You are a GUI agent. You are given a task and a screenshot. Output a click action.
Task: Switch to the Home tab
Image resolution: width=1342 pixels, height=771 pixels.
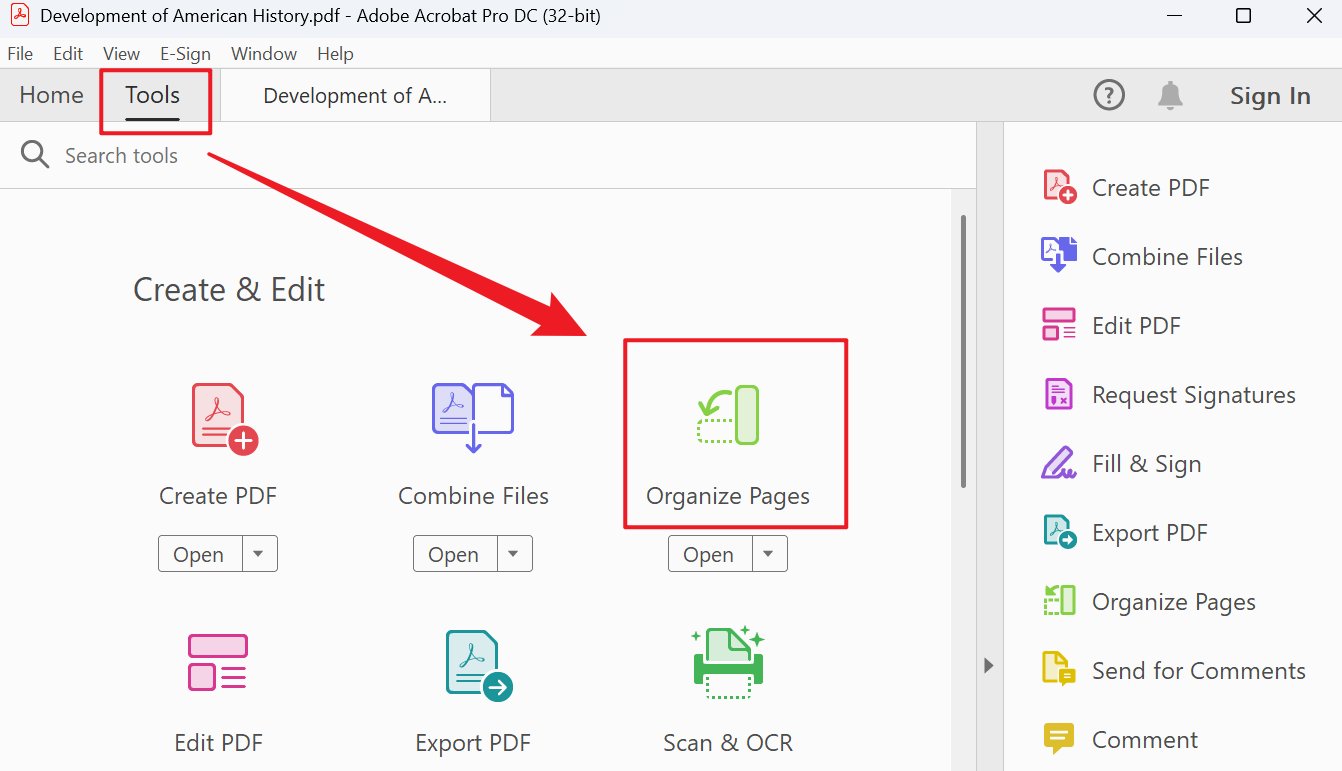[51, 96]
